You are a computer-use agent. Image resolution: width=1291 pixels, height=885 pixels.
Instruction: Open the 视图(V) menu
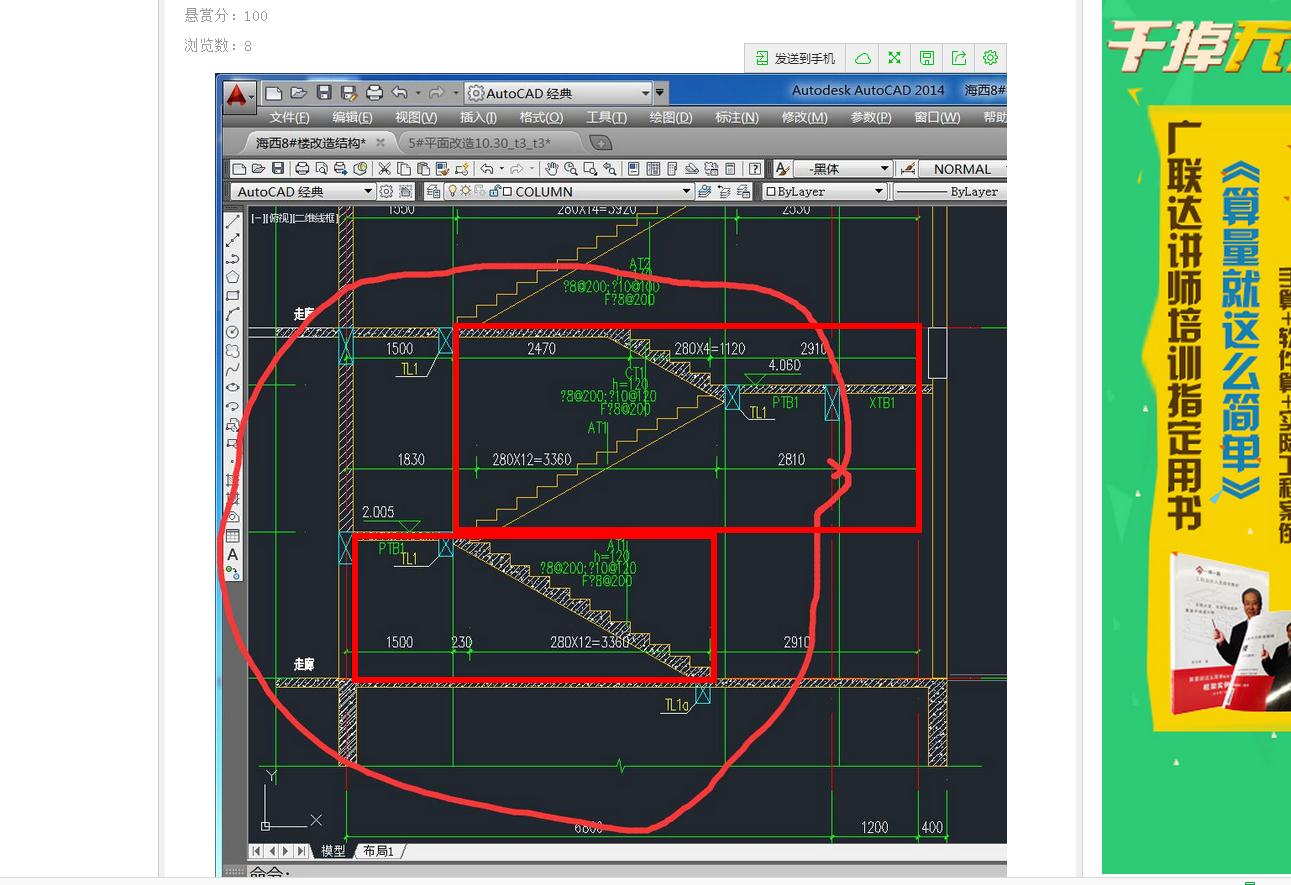pos(415,117)
